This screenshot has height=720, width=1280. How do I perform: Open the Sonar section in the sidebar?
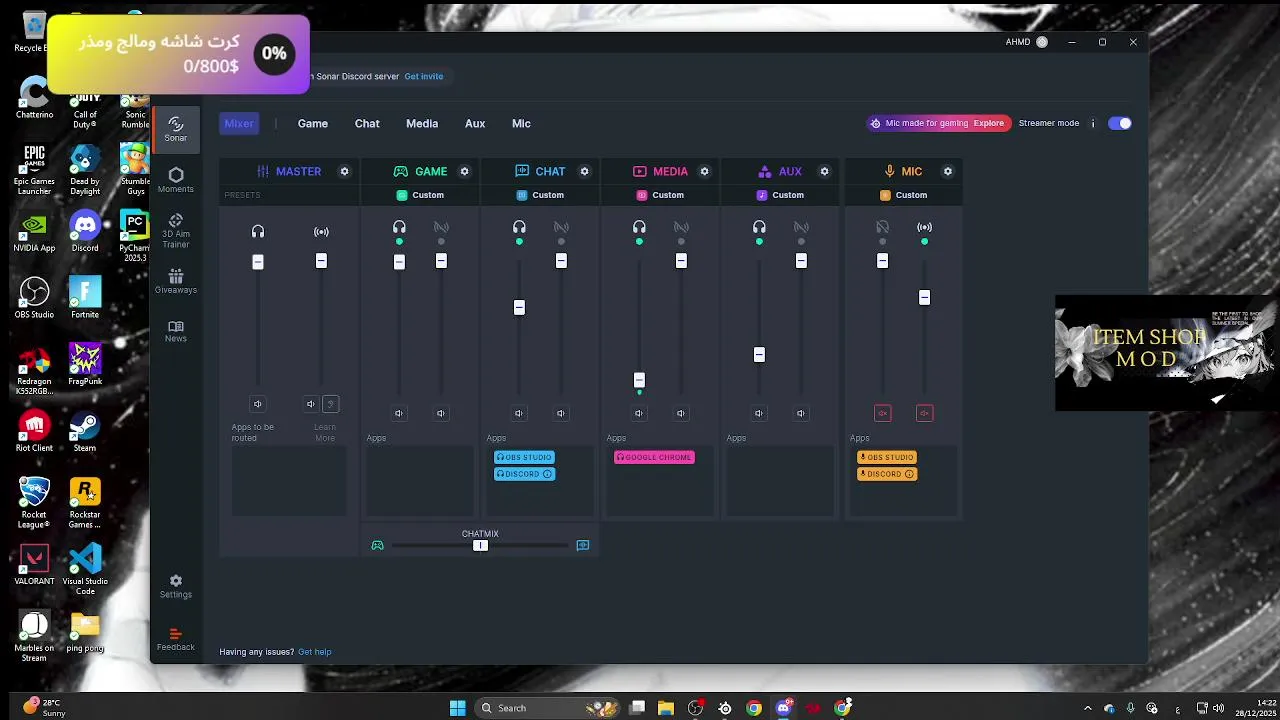tap(176, 128)
